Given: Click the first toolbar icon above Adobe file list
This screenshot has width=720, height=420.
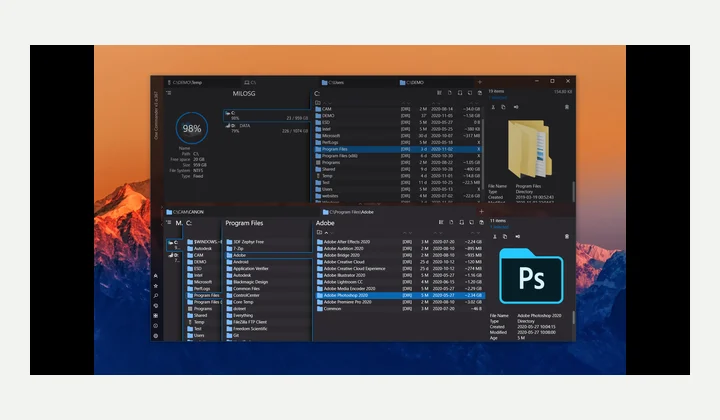Looking at the screenshot, I should tap(441, 223).
